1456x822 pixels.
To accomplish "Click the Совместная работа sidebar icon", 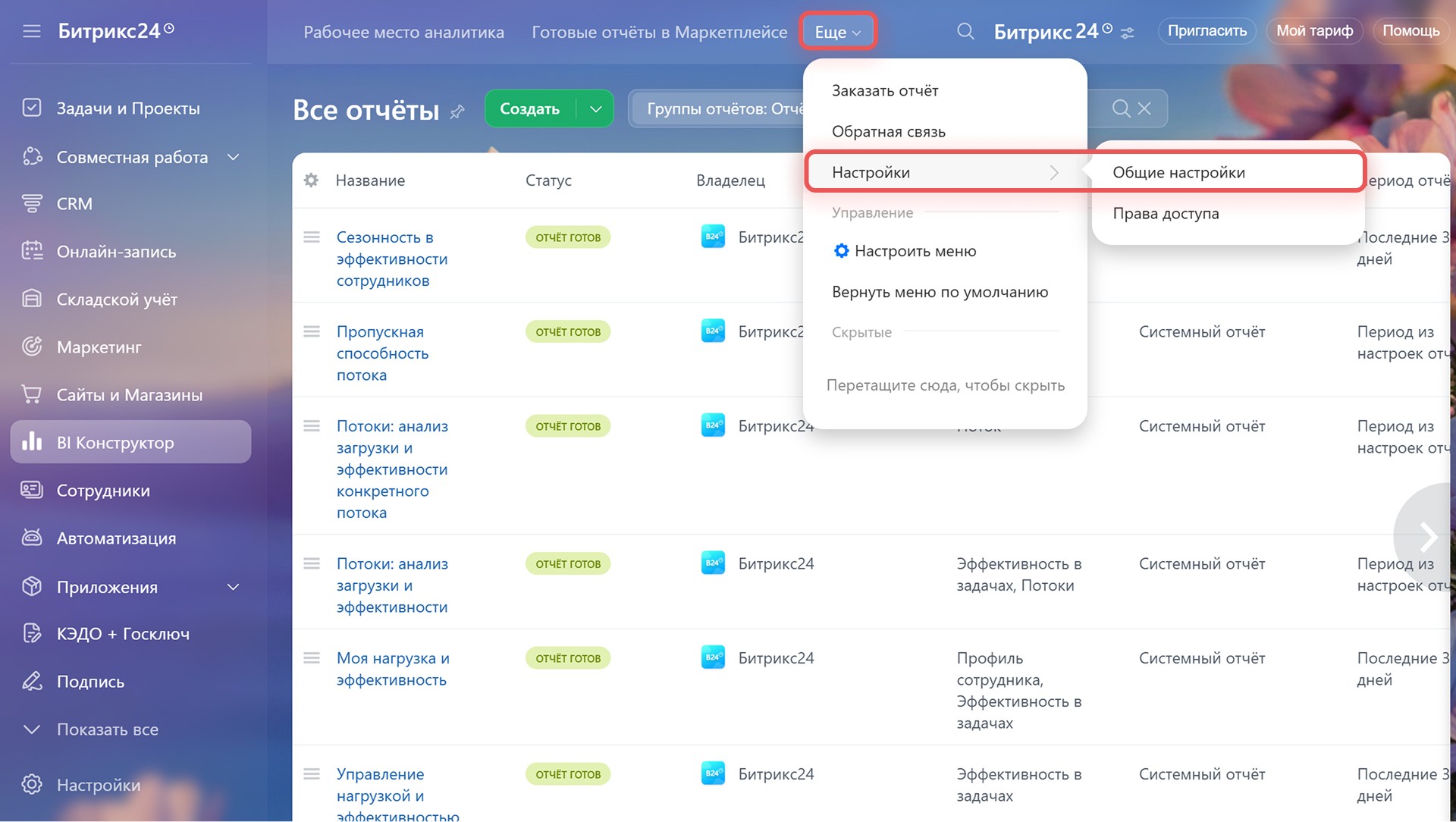I will pos(32,156).
